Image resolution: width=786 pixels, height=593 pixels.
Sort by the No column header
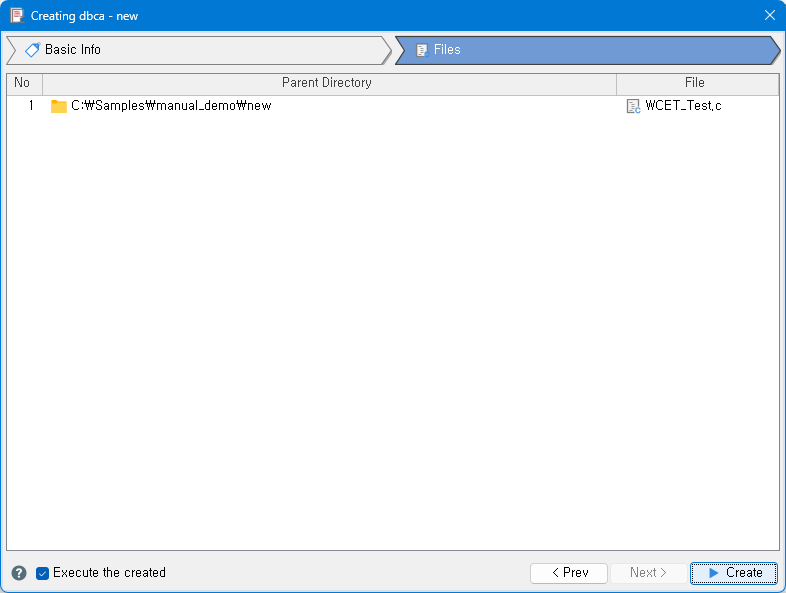[x=23, y=83]
